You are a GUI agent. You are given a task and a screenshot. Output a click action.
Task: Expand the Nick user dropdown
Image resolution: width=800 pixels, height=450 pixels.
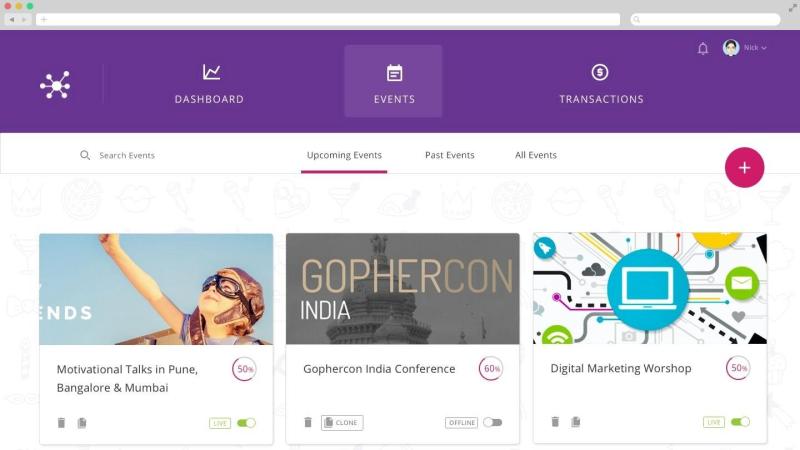point(756,47)
